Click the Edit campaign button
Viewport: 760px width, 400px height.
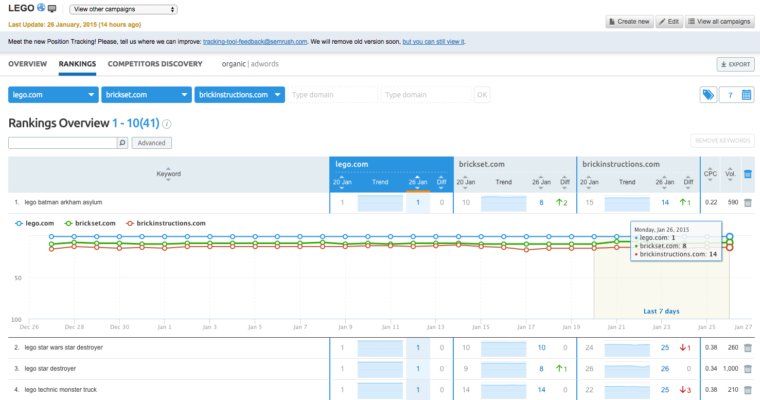tap(669, 21)
